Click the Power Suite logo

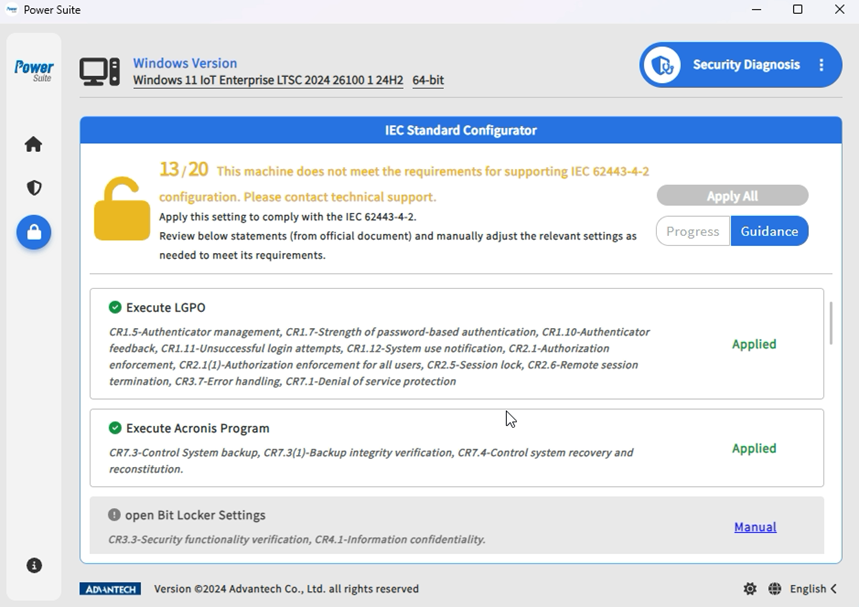point(33,70)
